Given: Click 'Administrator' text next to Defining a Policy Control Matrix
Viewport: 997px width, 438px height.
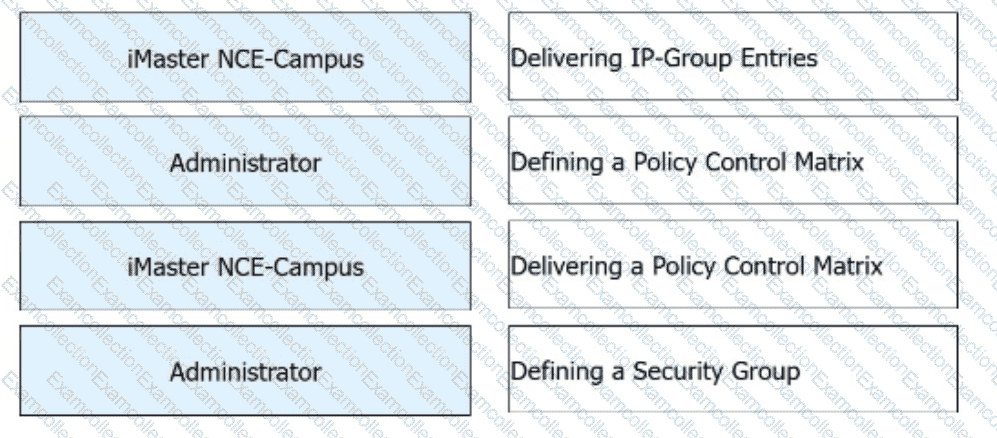Looking at the screenshot, I should pos(245,162).
